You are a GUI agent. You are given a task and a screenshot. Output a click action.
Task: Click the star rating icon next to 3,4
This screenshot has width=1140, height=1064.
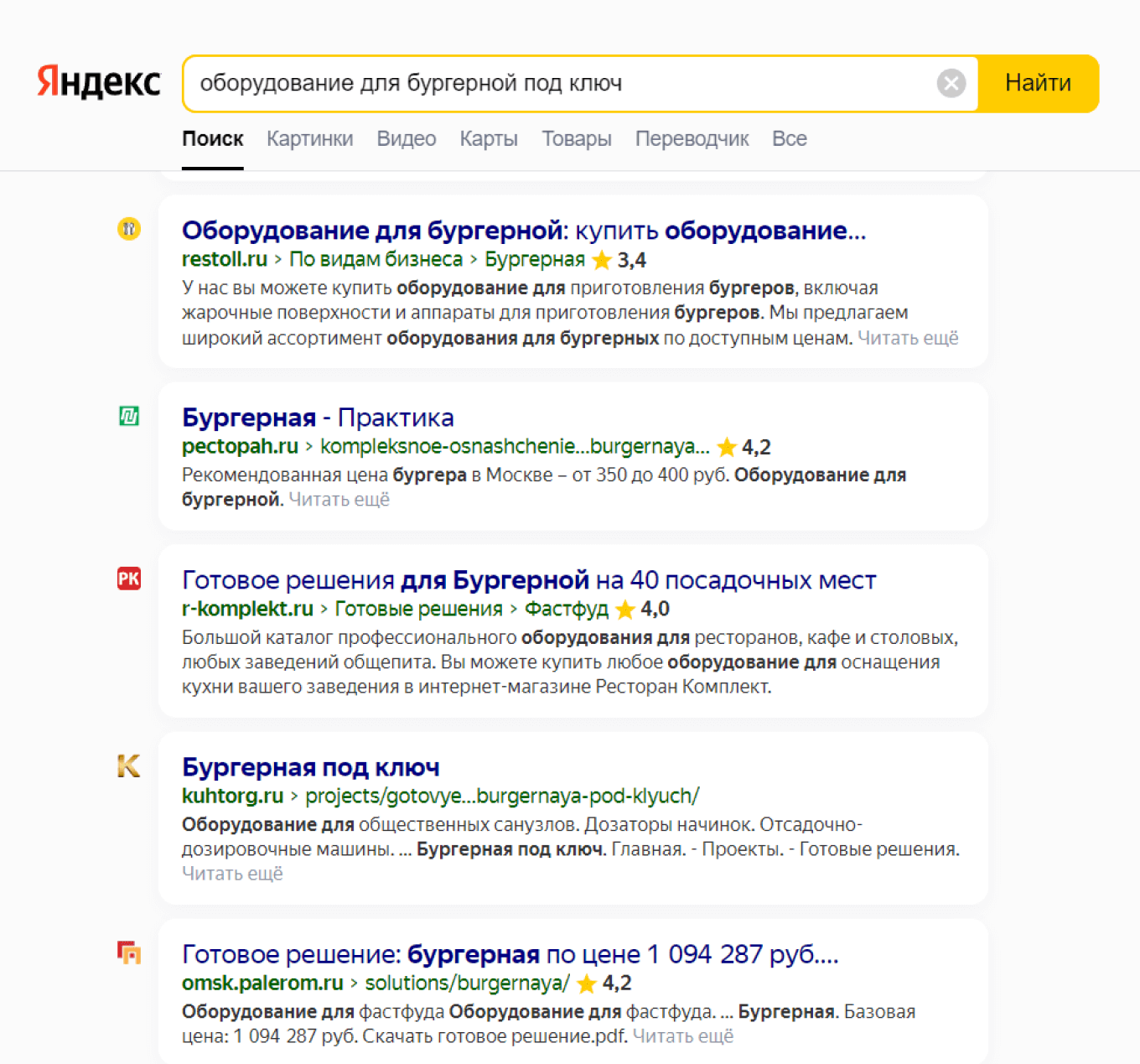601,260
